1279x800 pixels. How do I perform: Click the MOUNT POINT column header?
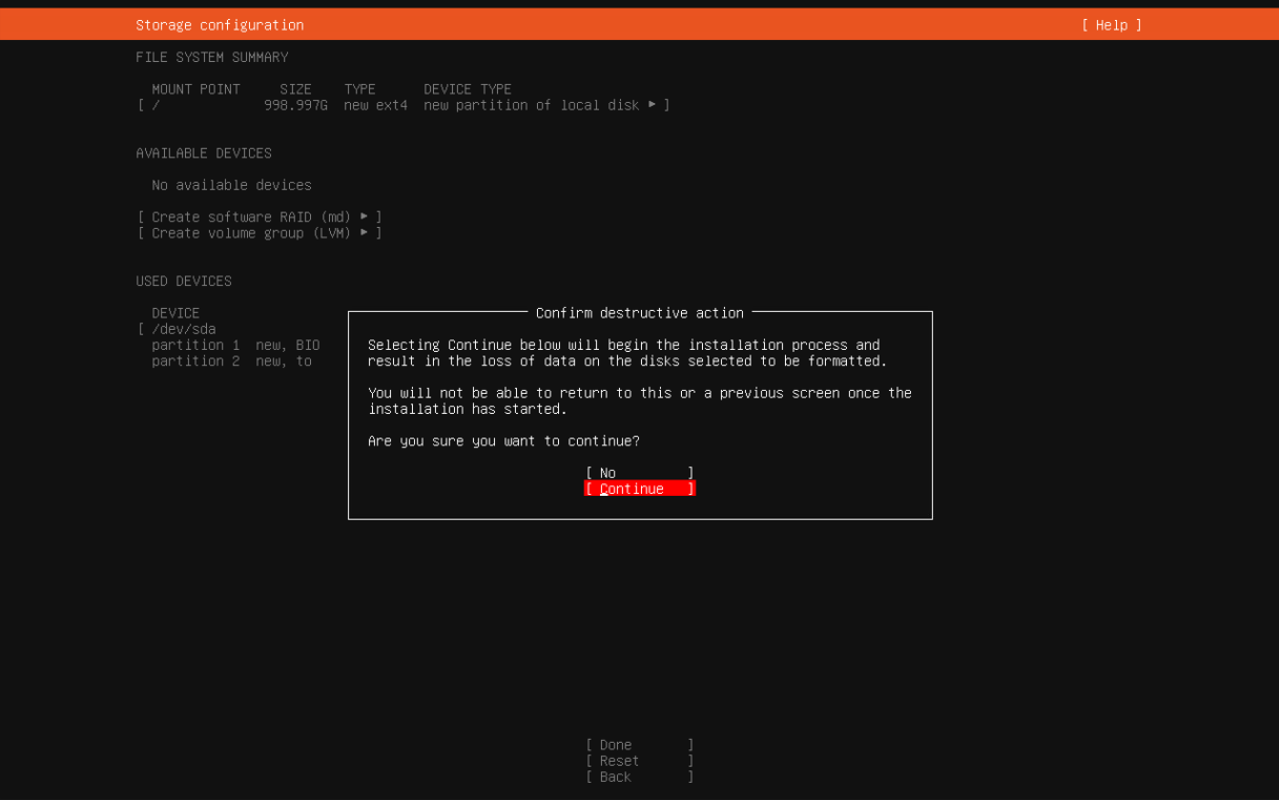(196, 89)
